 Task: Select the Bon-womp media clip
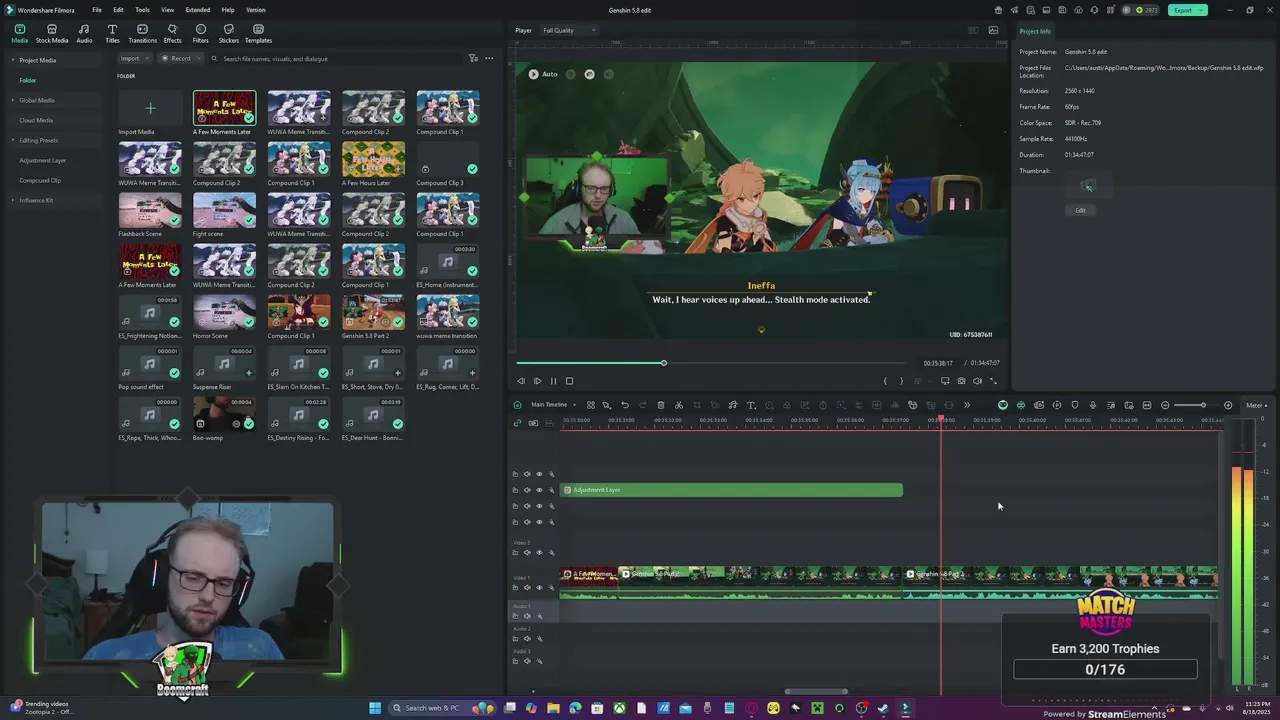(224, 414)
